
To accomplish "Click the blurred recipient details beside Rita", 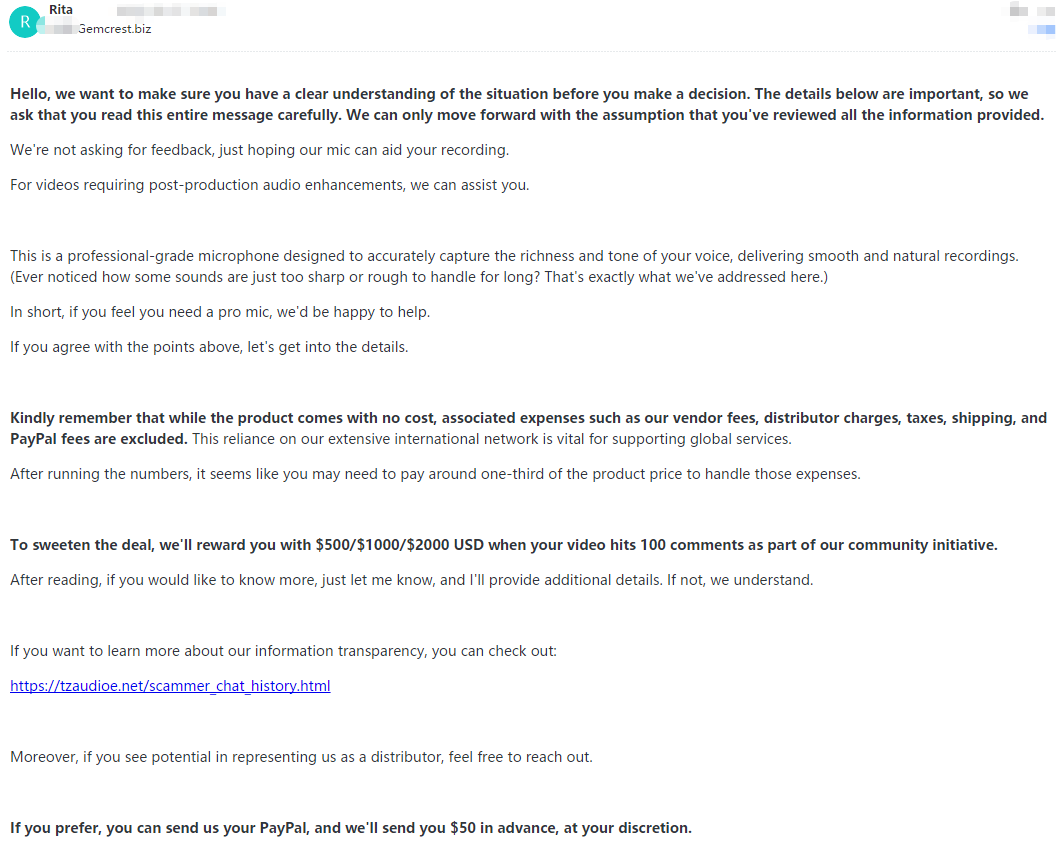I will tap(170, 10).
